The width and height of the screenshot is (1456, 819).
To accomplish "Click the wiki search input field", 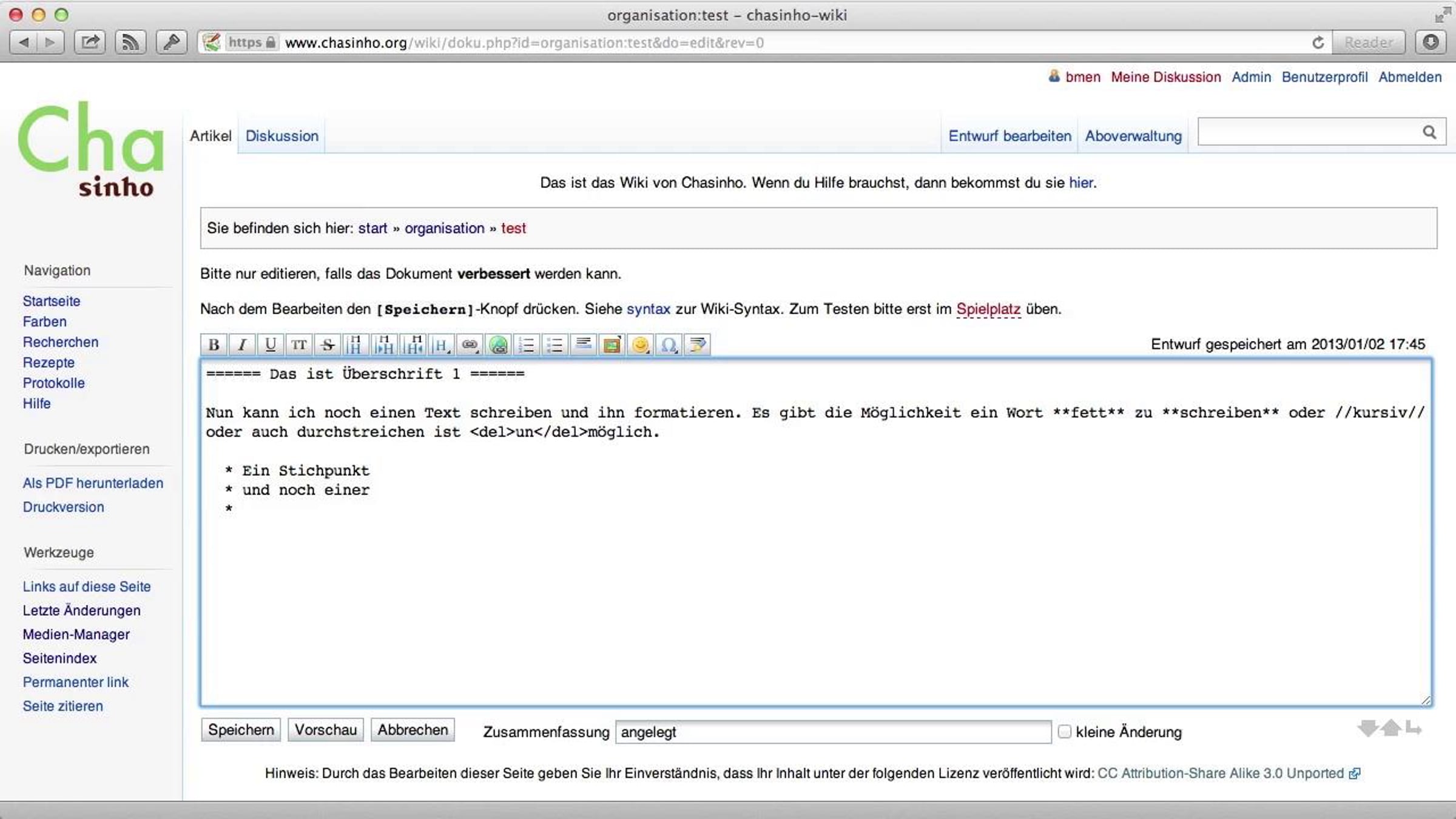I will (x=1310, y=132).
